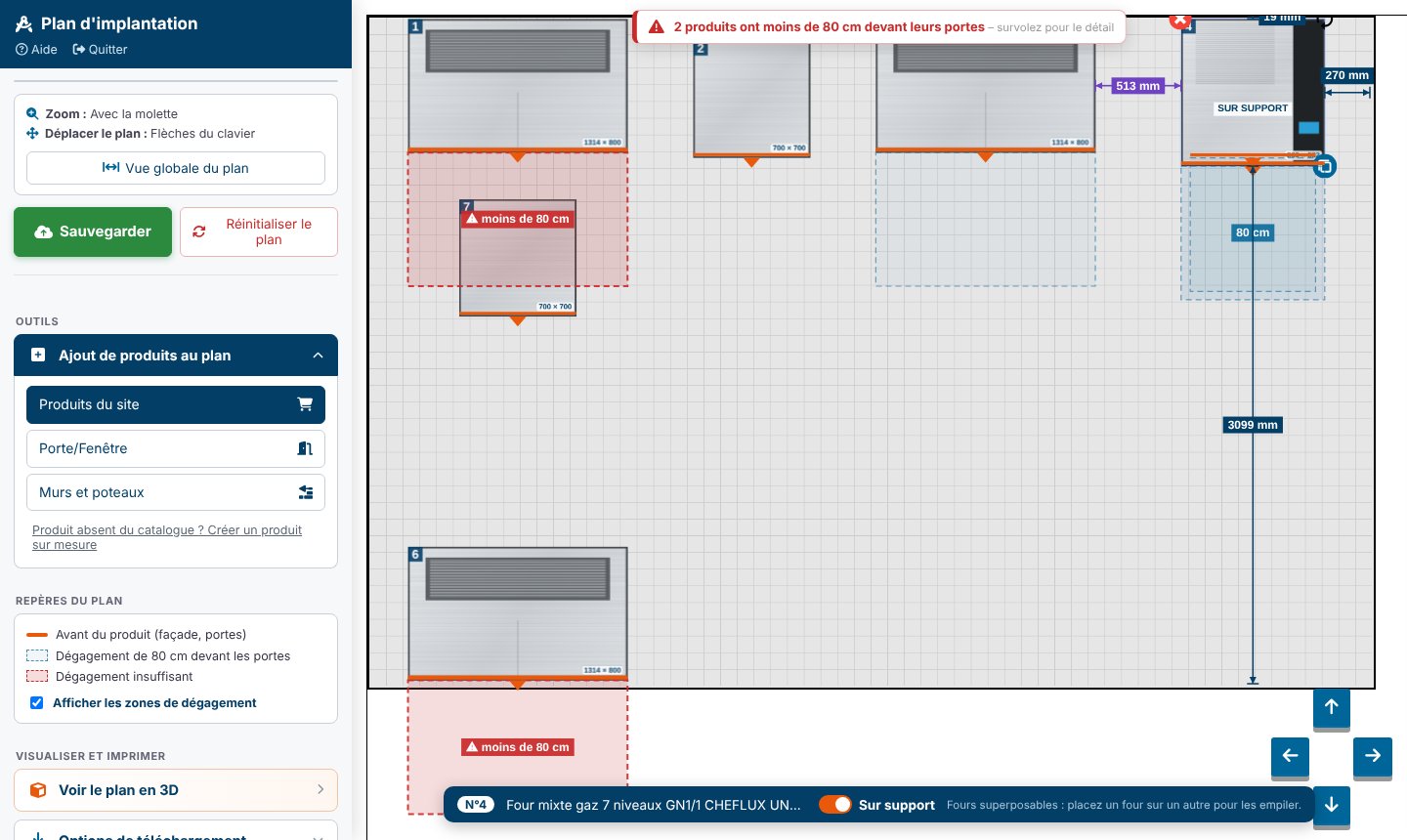Click Quitter to leave the planner
1407x840 pixels.
[x=100, y=49]
